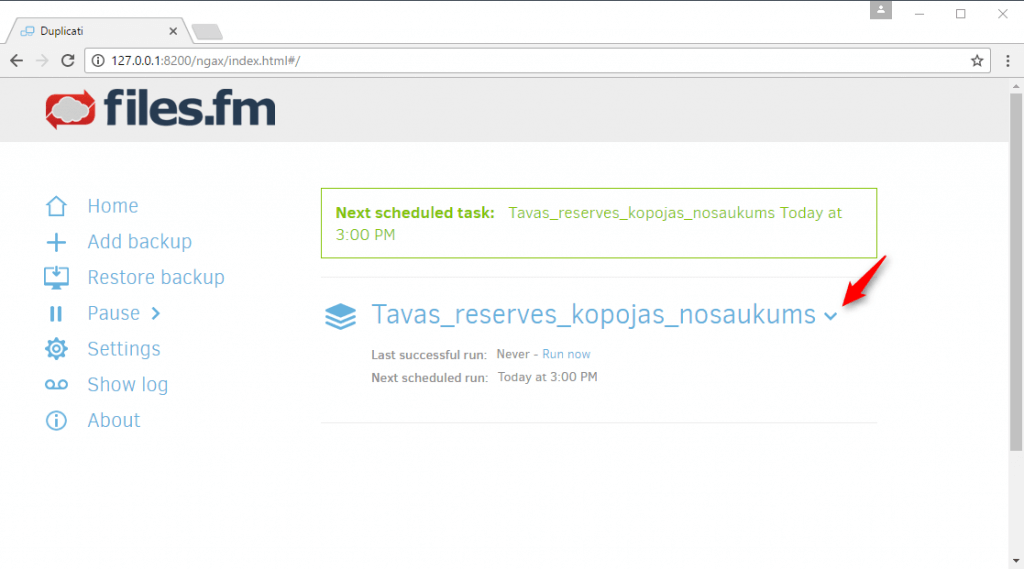Click the Settings gear icon
This screenshot has height=569, width=1024.
coord(56,349)
